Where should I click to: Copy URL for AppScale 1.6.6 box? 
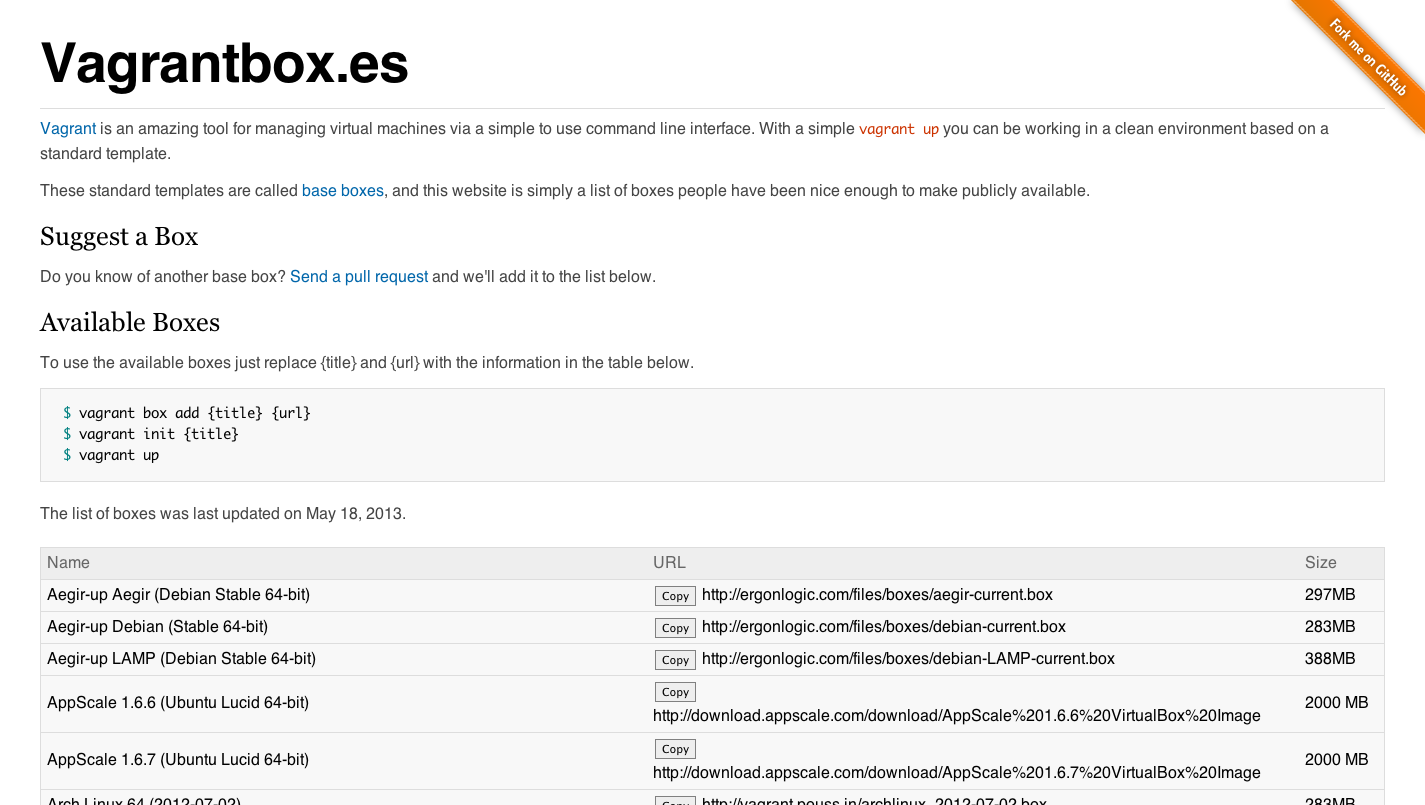675,692
